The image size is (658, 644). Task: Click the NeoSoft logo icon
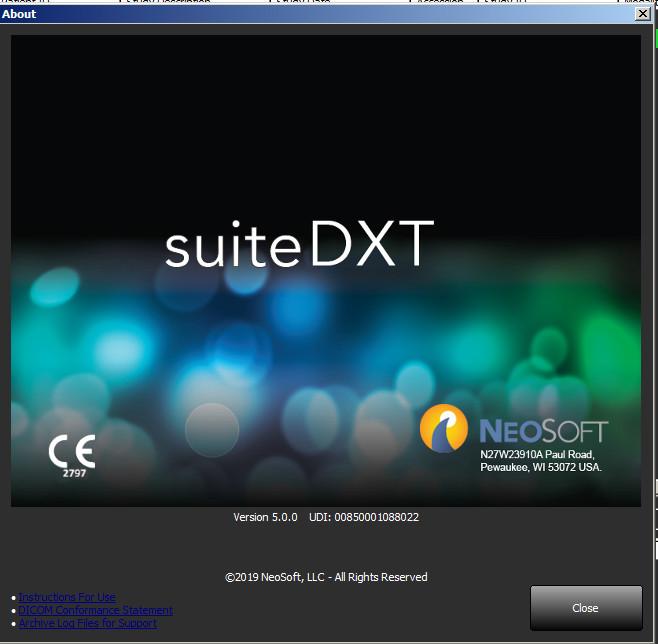[444, 428]
